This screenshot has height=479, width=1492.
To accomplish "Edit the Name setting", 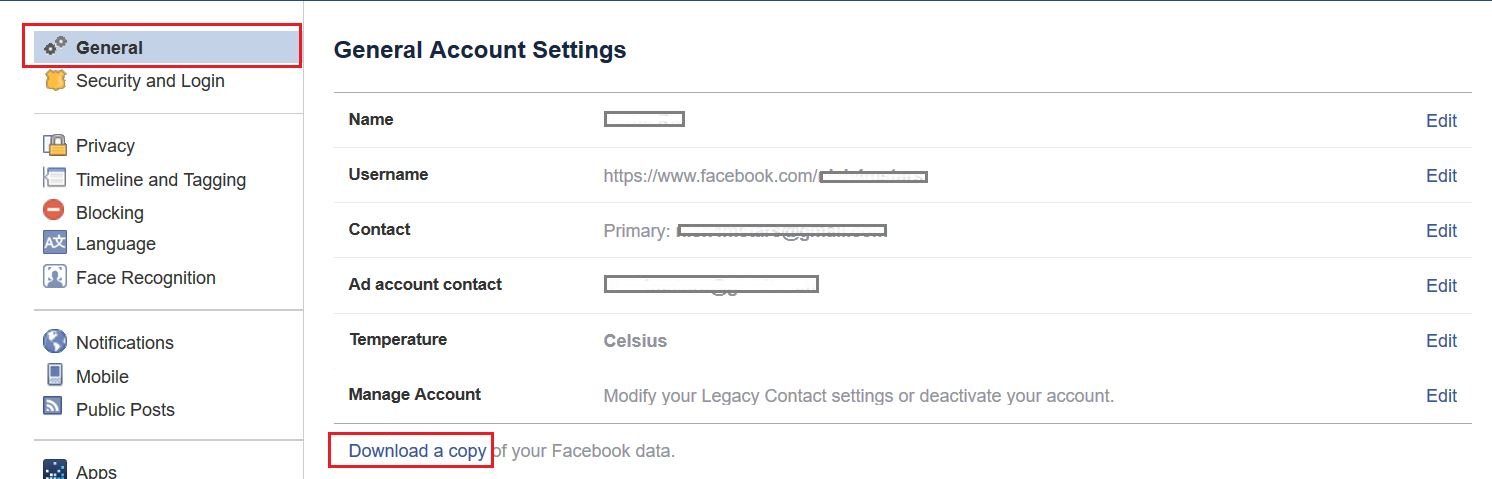I will pos(1441,121).
